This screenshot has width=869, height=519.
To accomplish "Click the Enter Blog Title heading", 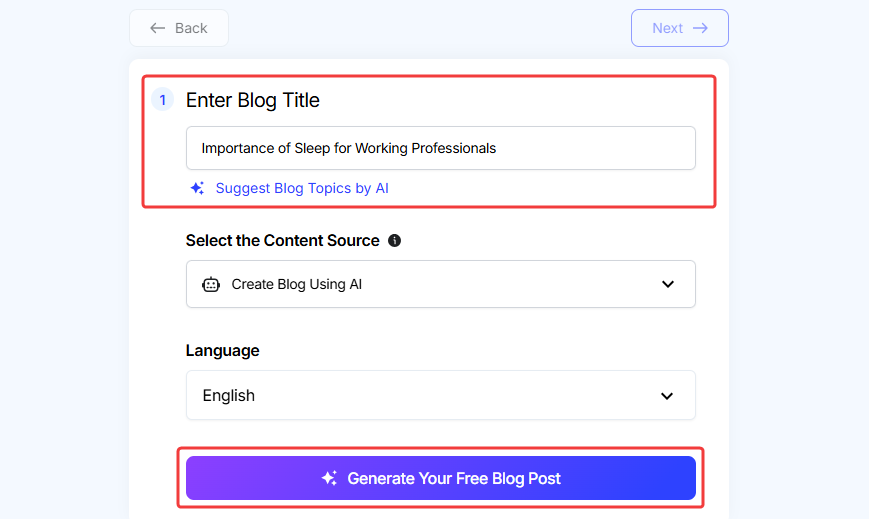I will point(253,100).
